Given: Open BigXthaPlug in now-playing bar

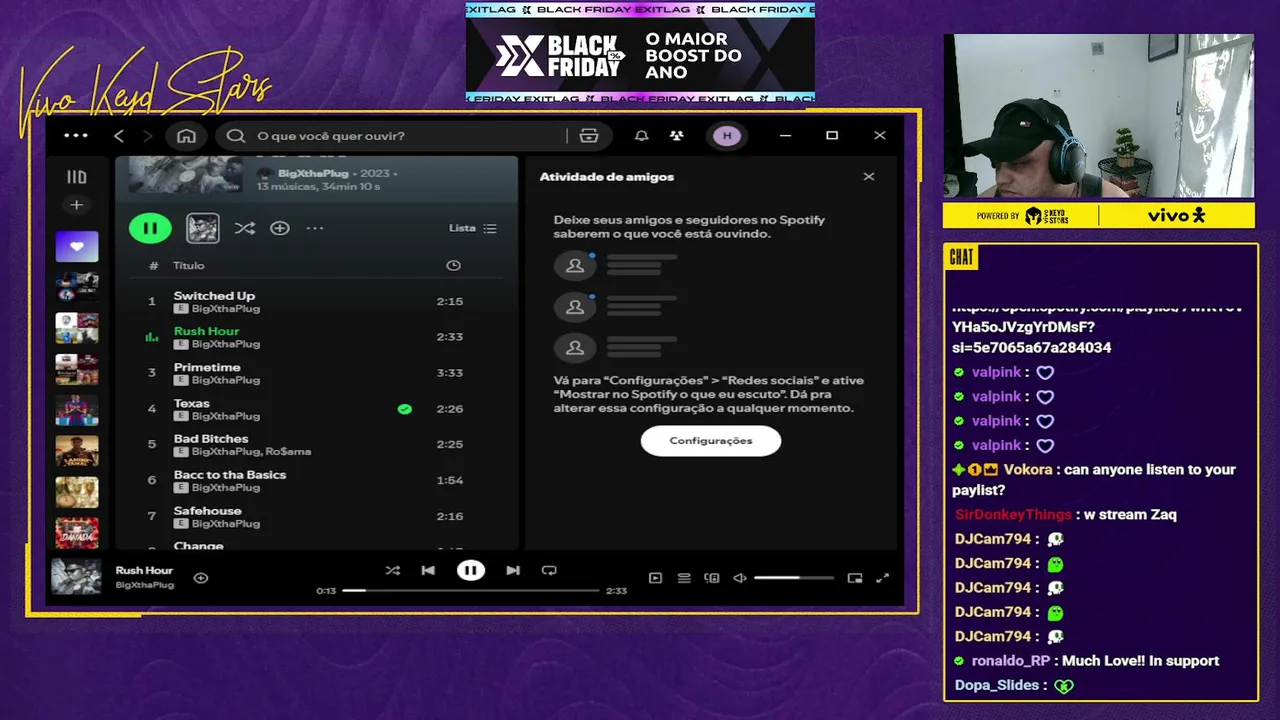Looking at the screenshot, I should coord(145,585).
